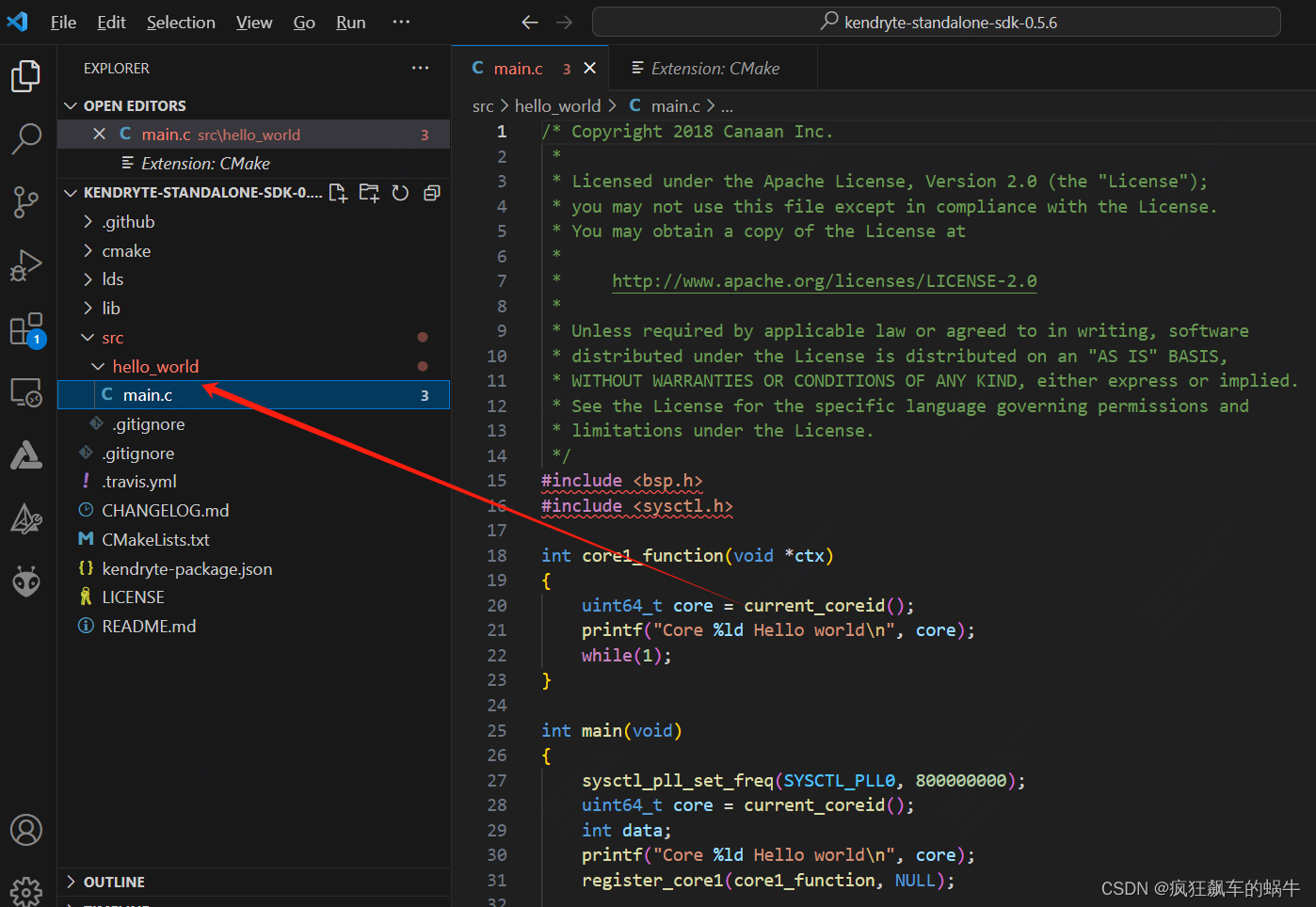
Task: Open the Extensions view with badge
Action: point(26,329)
